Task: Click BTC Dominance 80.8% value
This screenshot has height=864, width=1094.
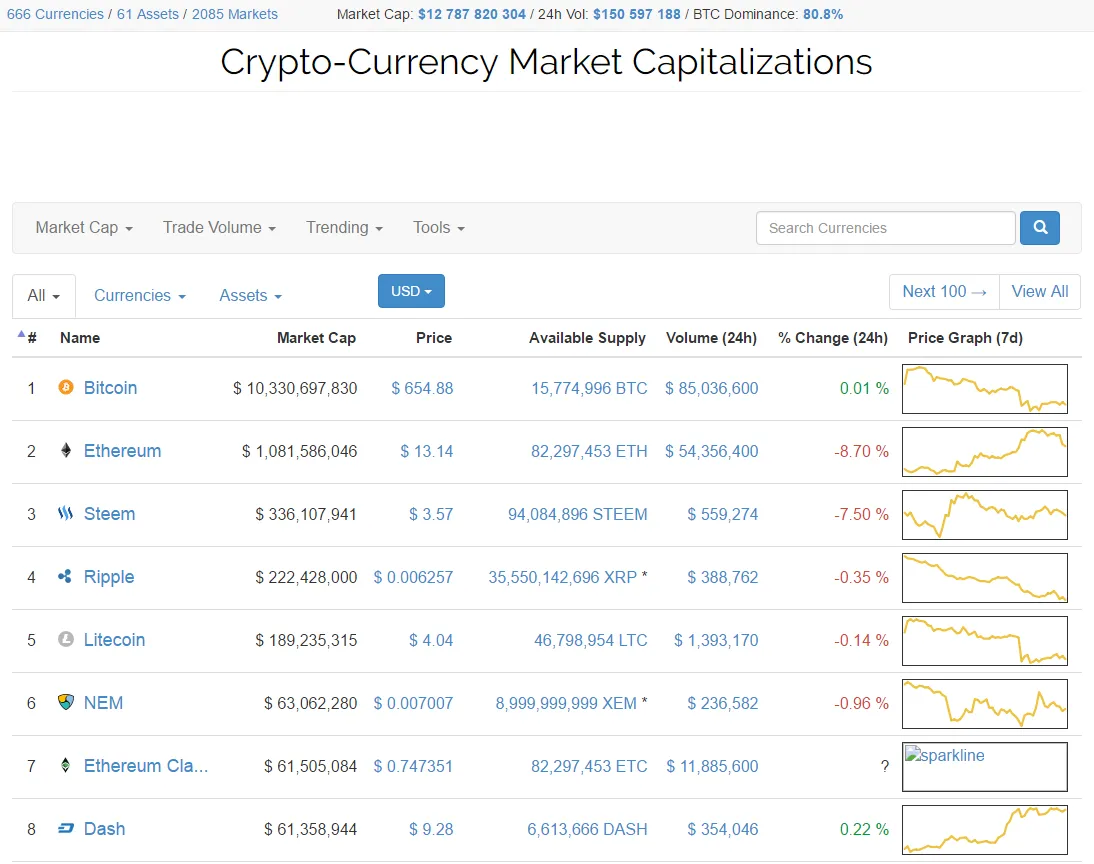Action: (x=823, y=14)
